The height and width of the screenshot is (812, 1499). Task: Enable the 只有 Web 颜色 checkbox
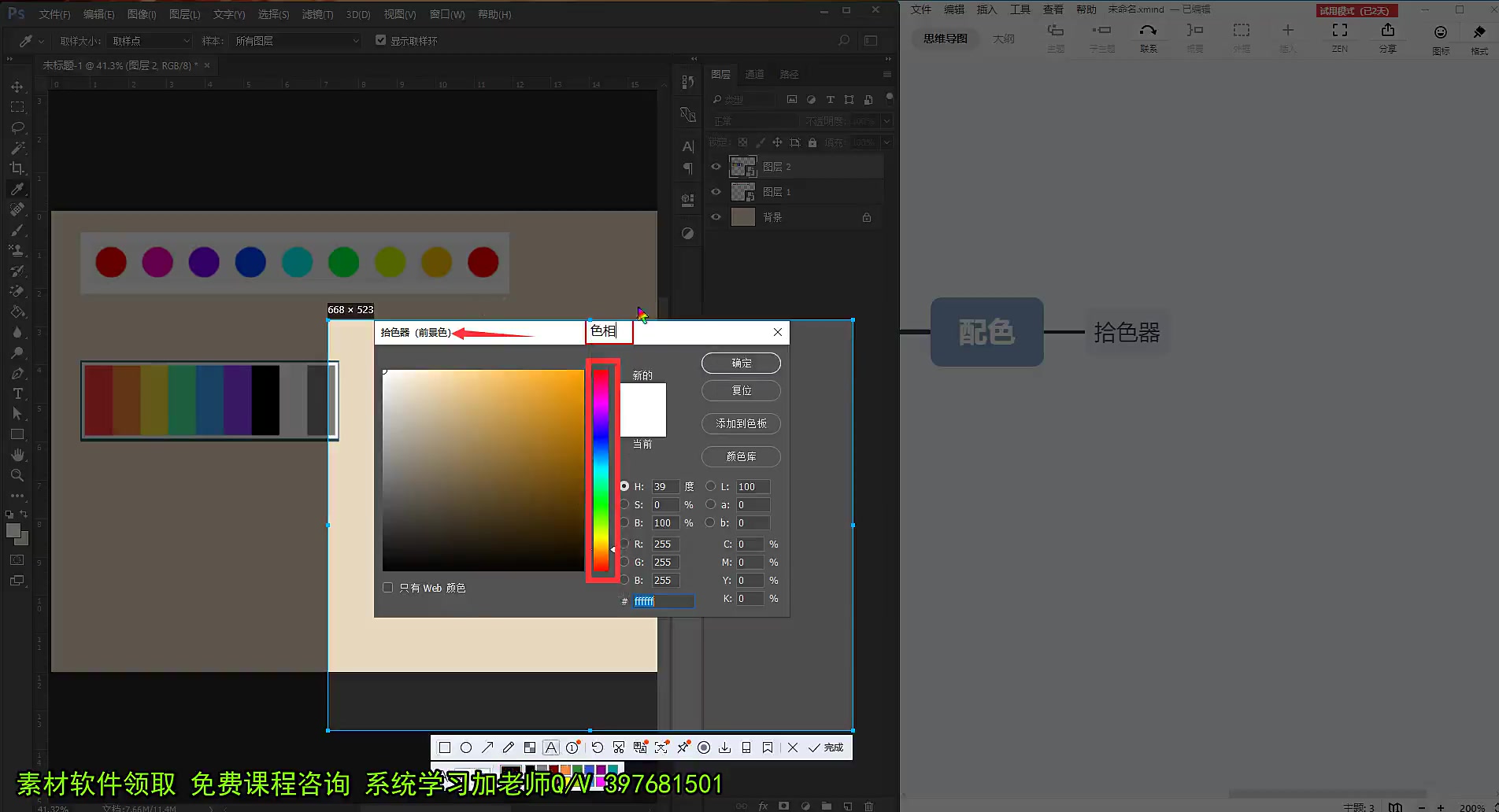point(387,588)
